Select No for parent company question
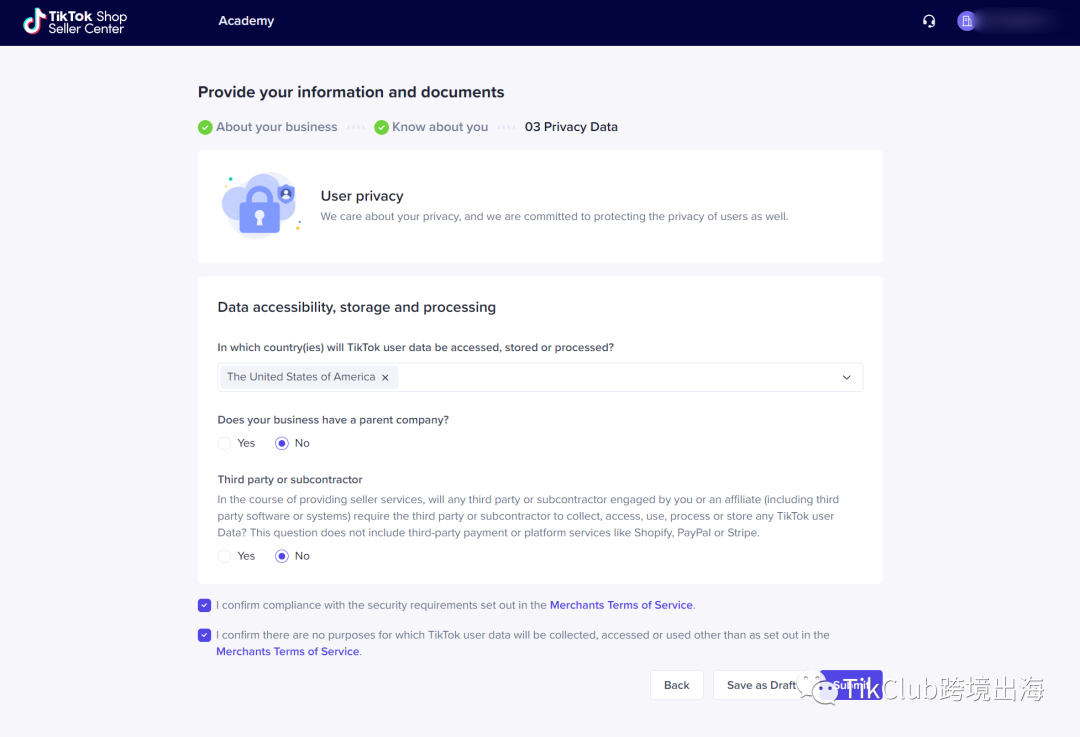The image size is (1080, 737). click(282, 443)
